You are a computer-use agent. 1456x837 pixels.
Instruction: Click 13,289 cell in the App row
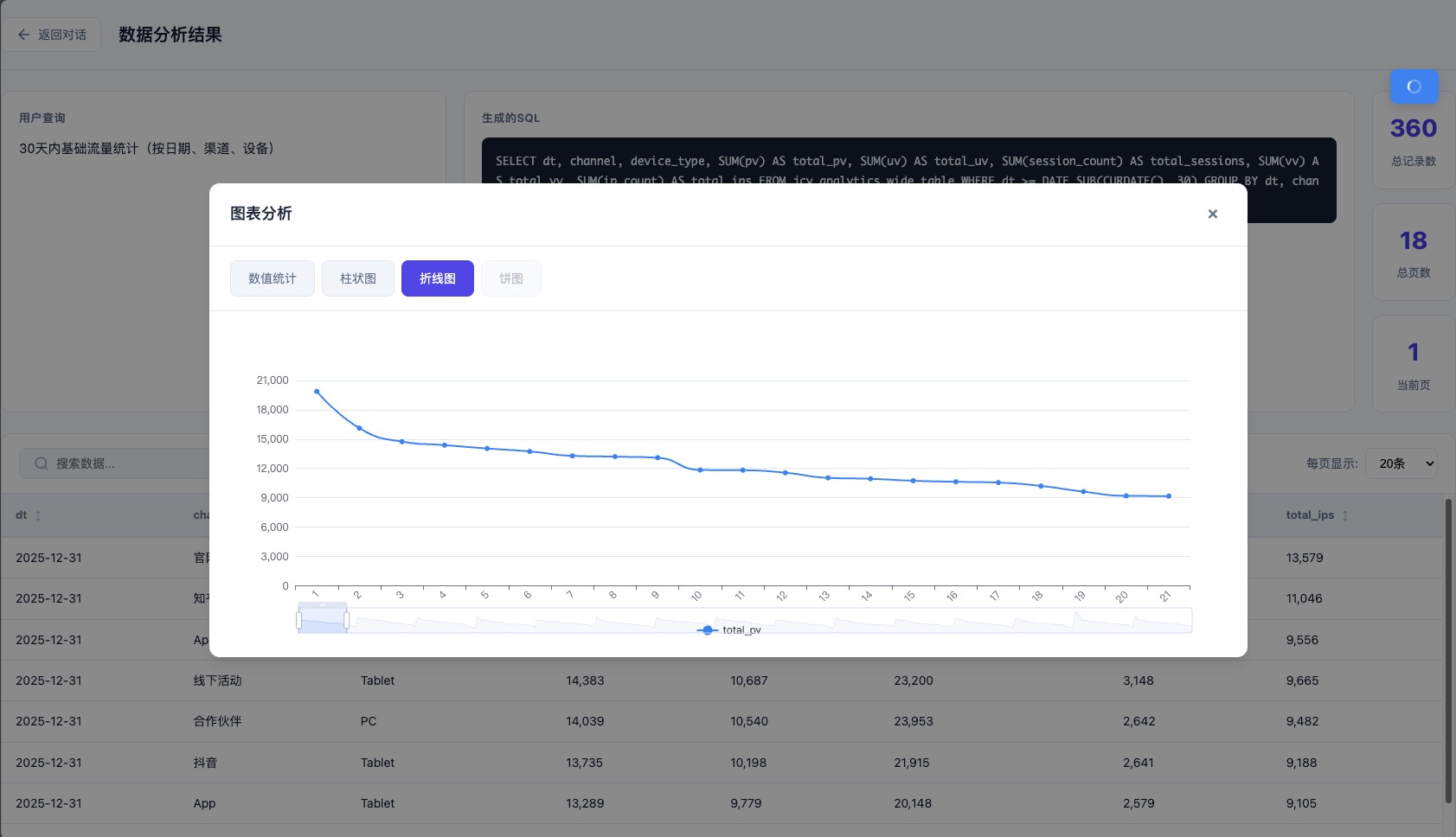585,803
